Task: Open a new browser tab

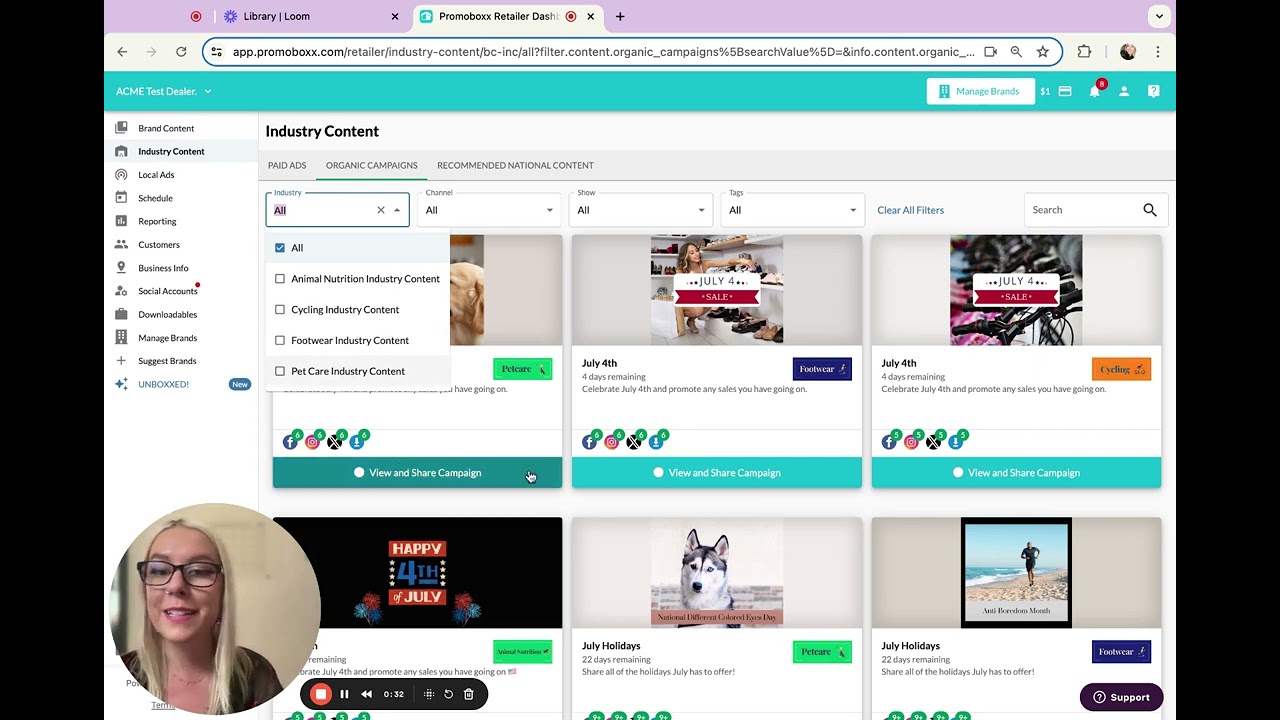Action: point(620,16)
